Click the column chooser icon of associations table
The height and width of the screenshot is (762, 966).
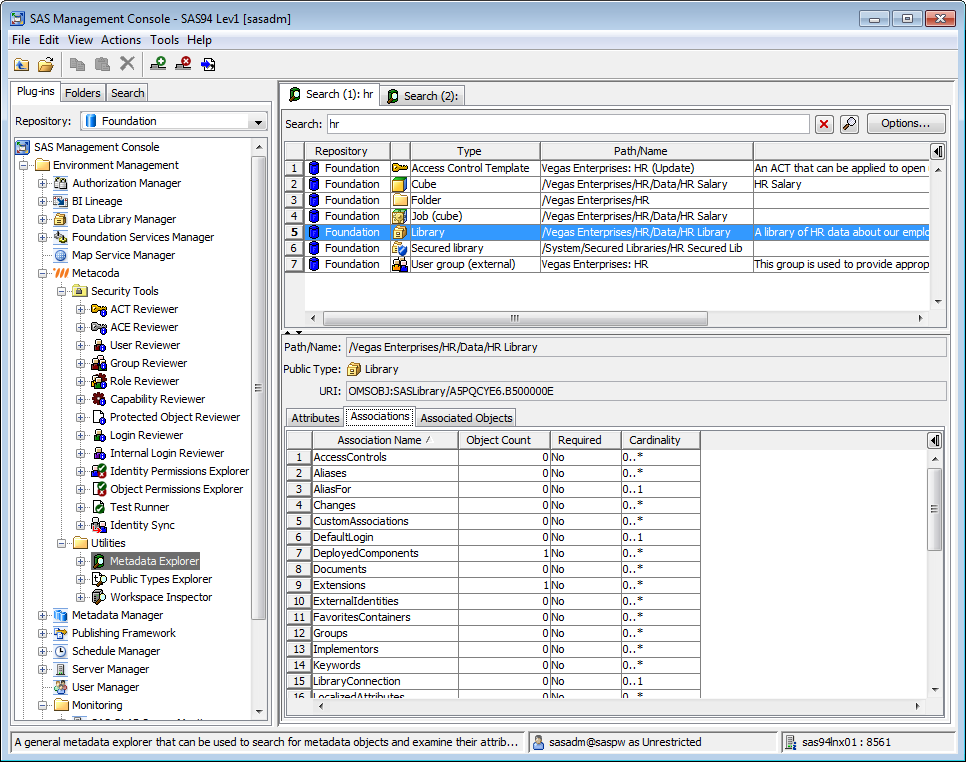point(935,440)
